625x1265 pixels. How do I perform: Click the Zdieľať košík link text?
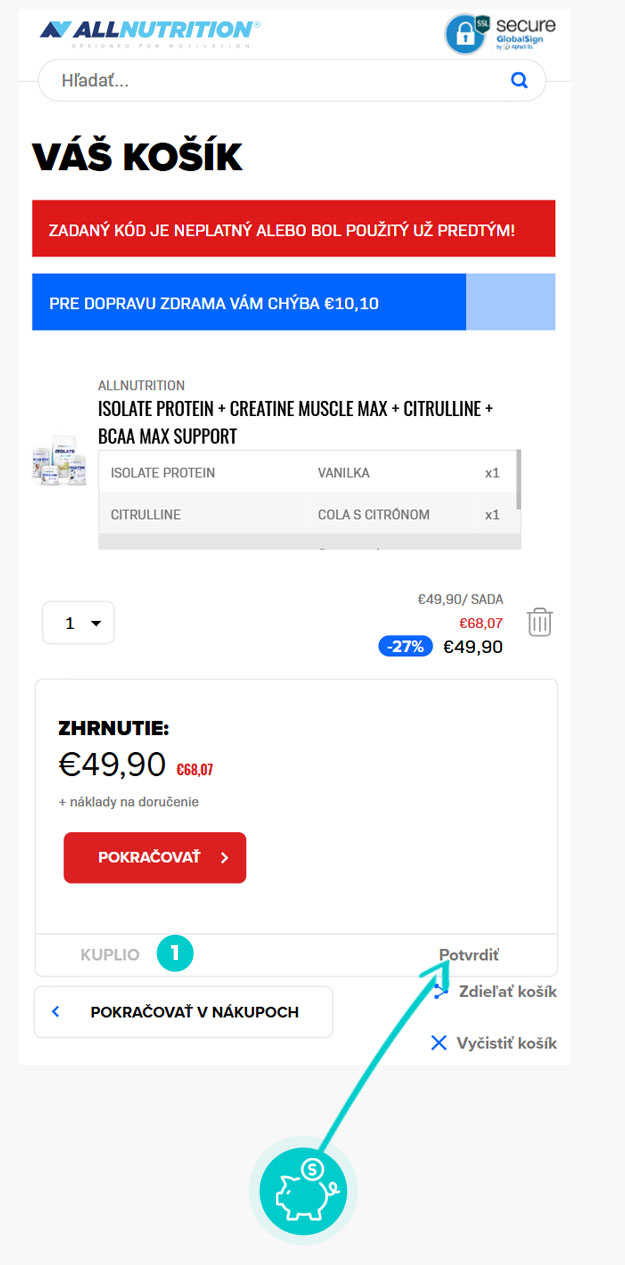[507, 992]
